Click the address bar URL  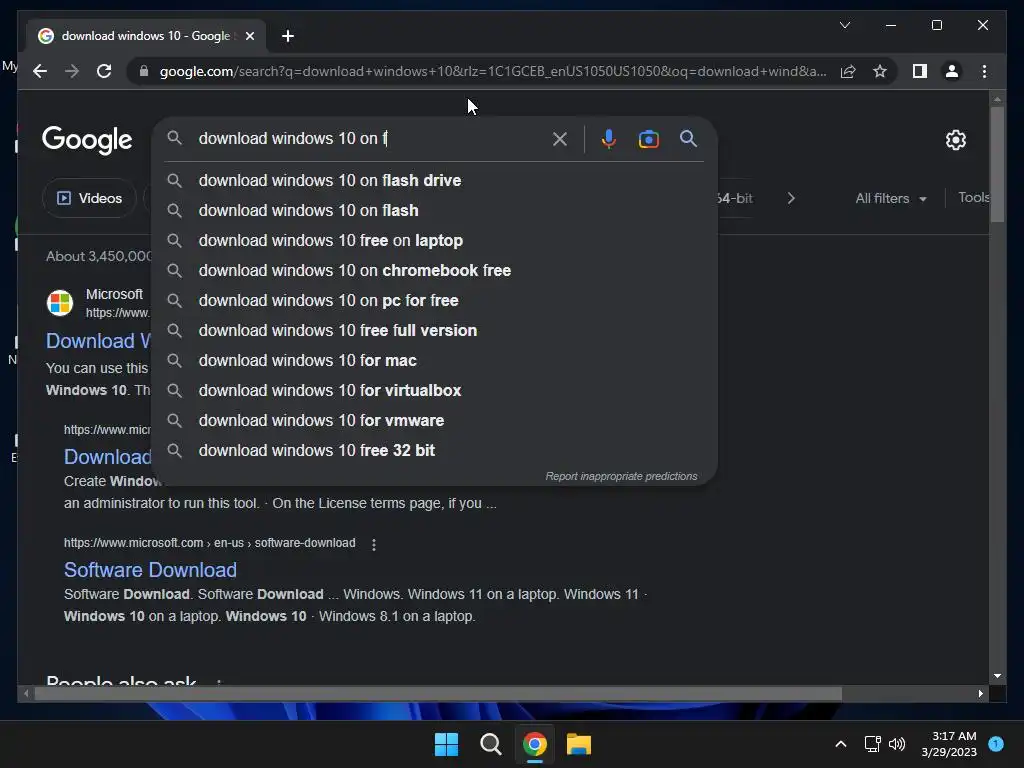[x=493, y=71]
